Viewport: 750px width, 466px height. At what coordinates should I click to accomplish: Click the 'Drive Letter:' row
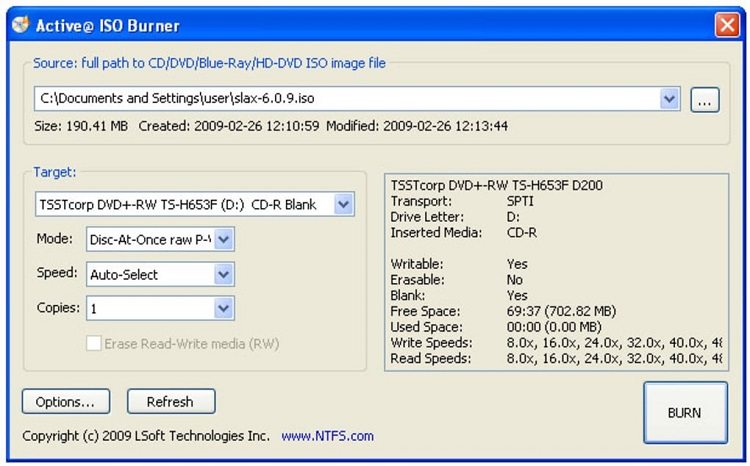pos(455,217)
